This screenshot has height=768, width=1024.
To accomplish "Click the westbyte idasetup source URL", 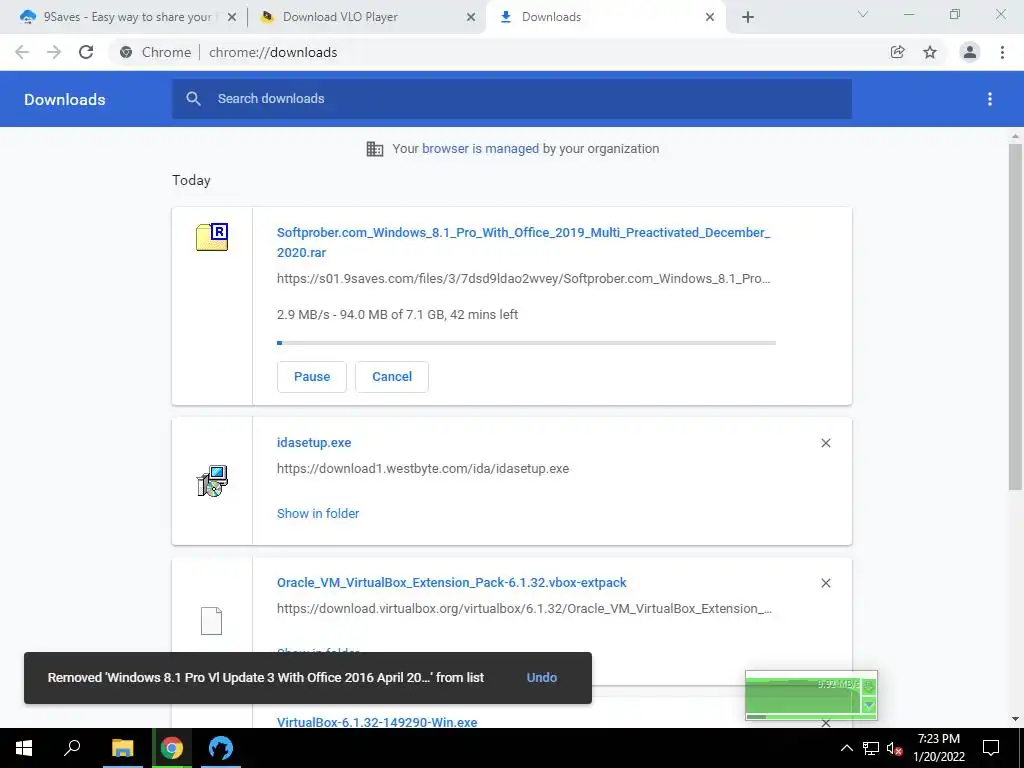I will pos(423,469).
